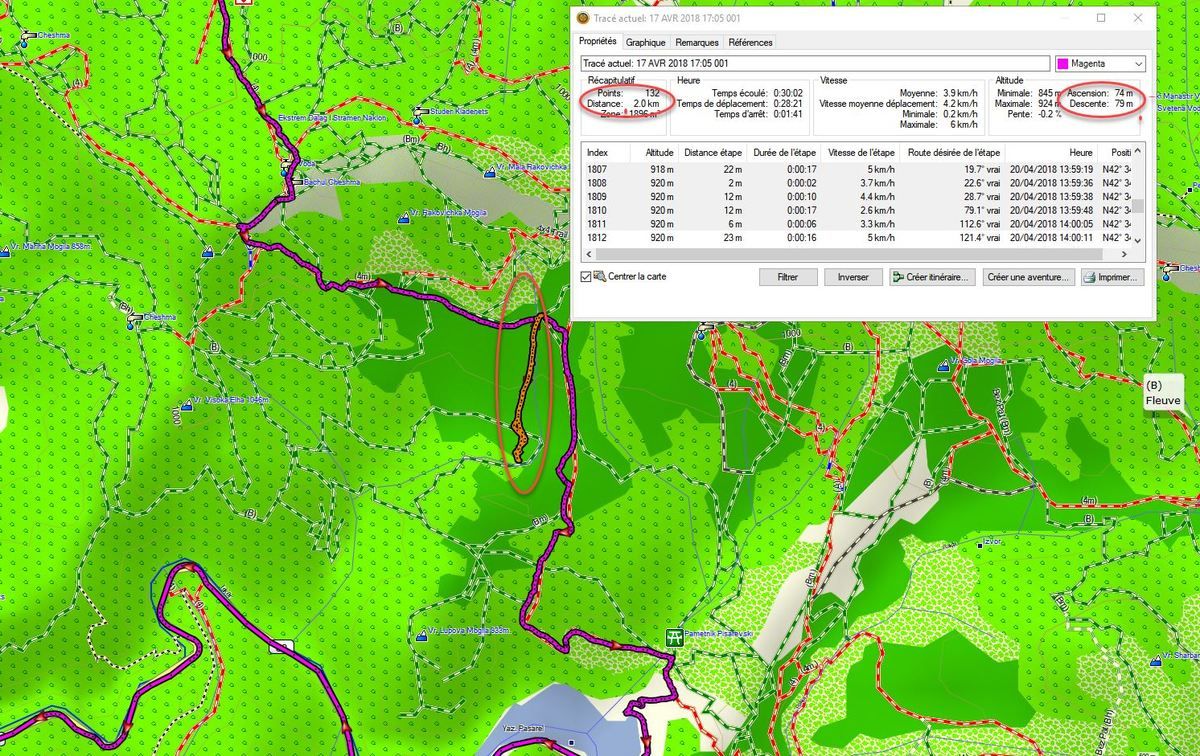Viewport: 1200px width, 756px height.
Task: Sort by Vitesse de l'étape column header
Action: point(860,152)
